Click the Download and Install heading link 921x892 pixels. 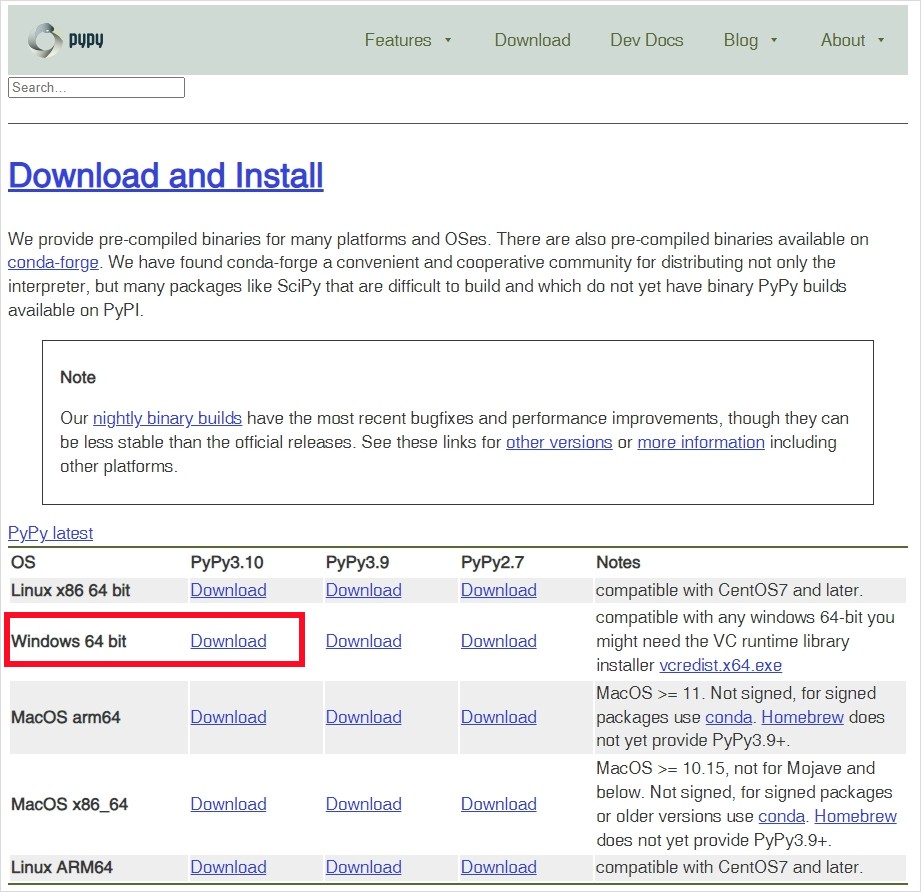166,175
